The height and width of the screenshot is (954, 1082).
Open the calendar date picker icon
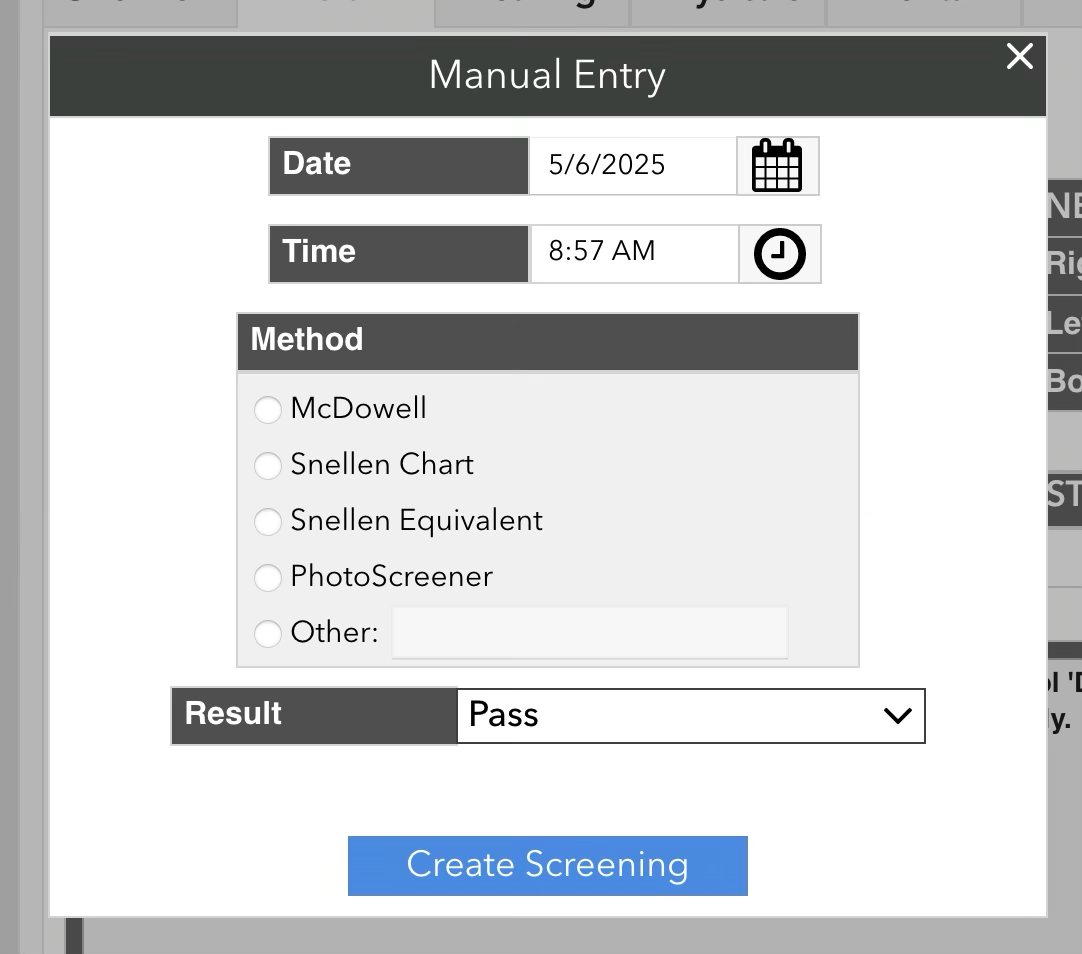(x=778, y=166)
